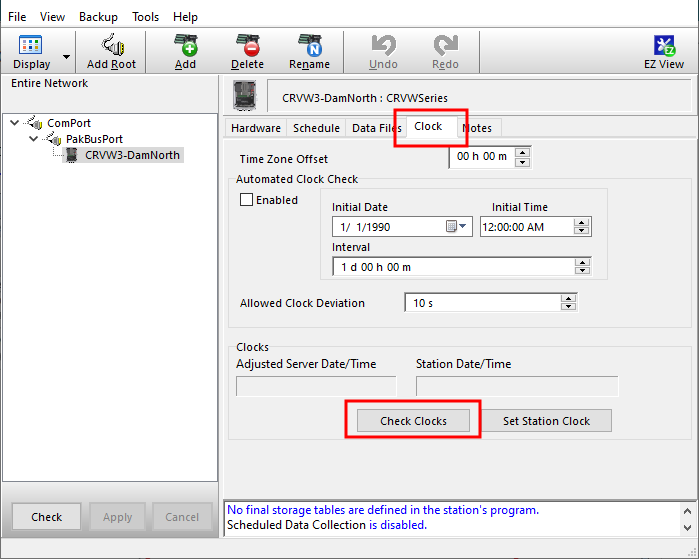Click the Set Station Clock button

pos(546,421)
